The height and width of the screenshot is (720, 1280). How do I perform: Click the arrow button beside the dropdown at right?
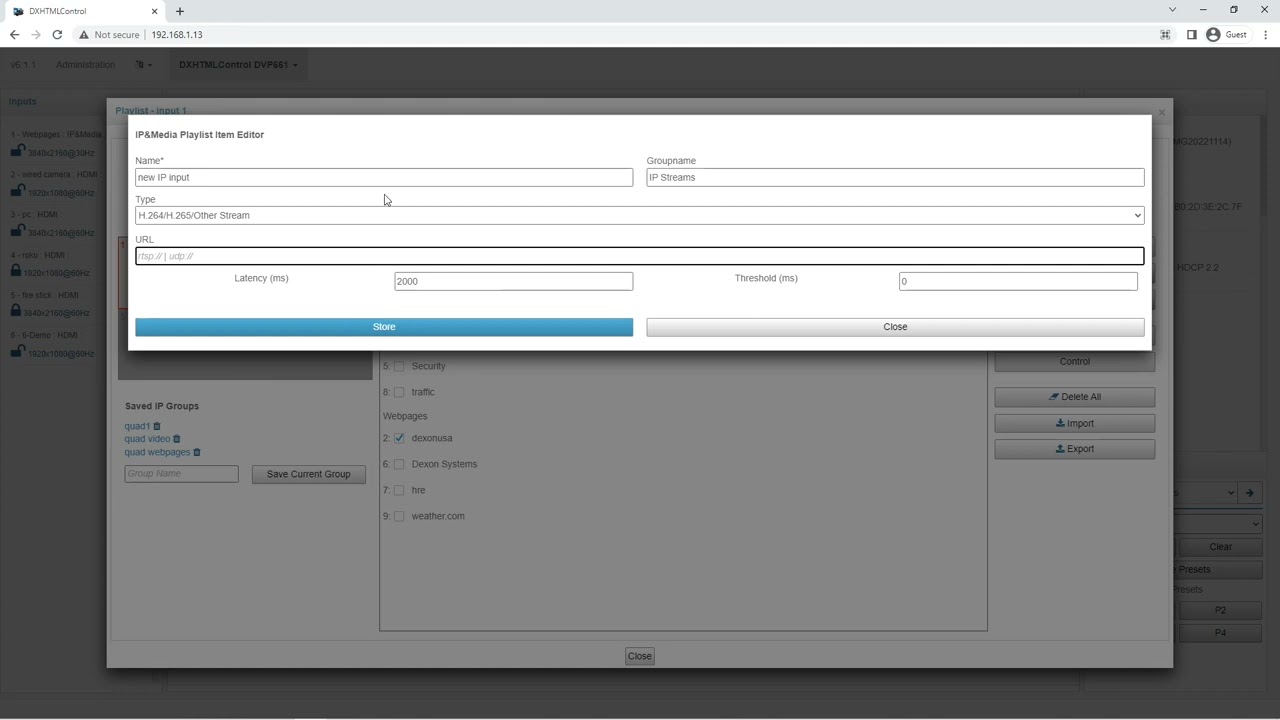click(1249, 492)
